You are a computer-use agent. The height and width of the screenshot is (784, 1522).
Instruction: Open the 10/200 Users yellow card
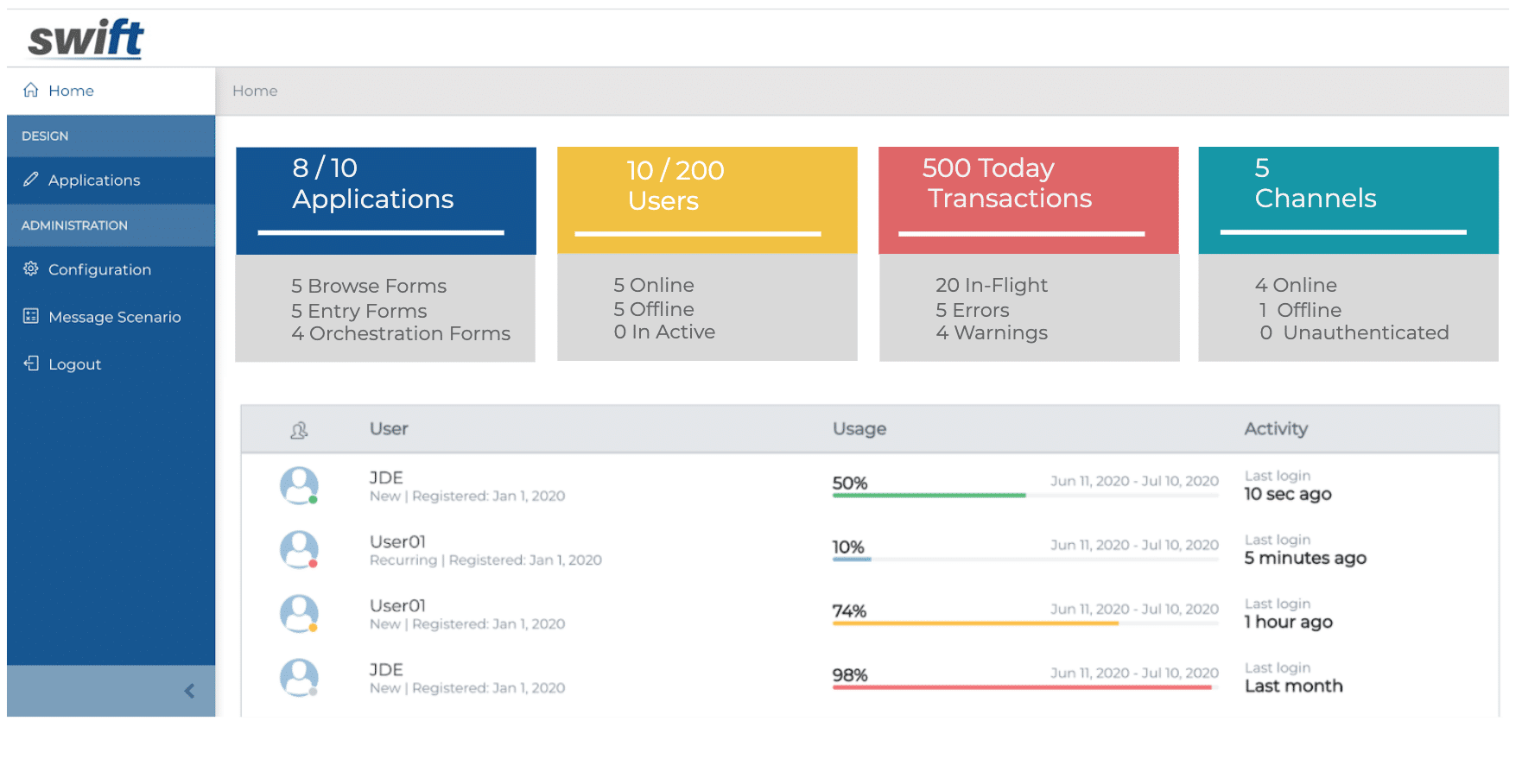(707, 200)
